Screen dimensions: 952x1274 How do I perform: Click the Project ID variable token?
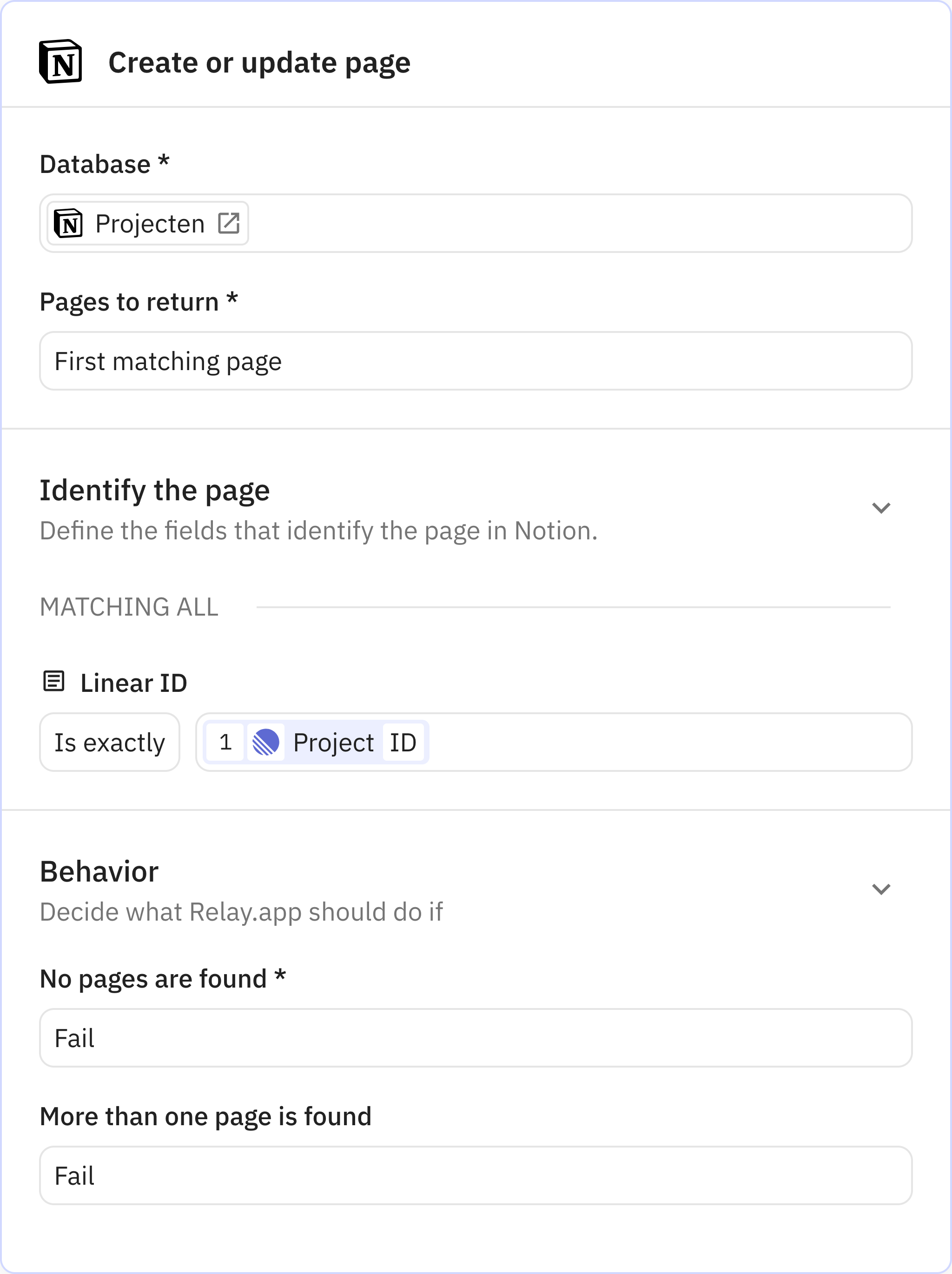pos(316,743)
